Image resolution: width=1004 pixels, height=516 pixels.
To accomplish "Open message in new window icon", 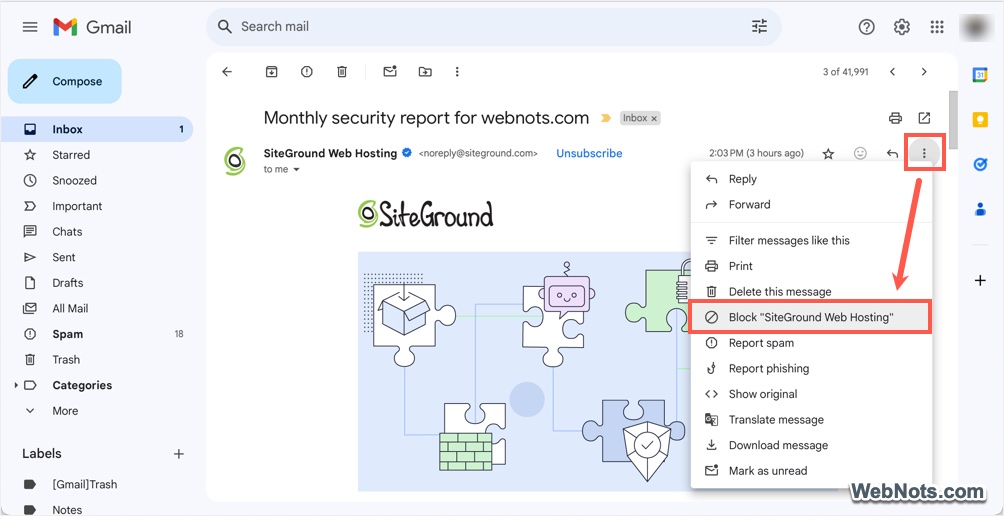I will 924,118.
